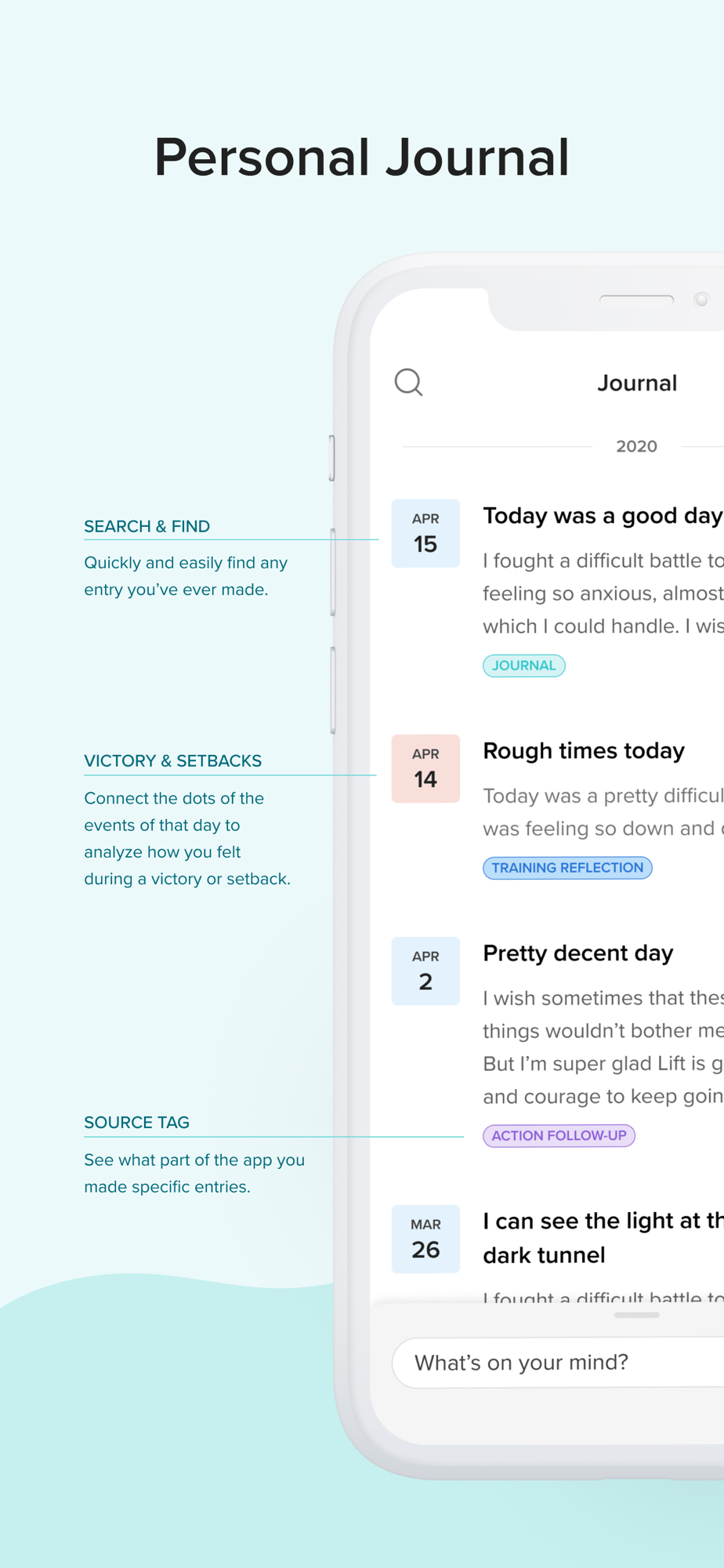Viewport: 724px width, 1568px height.
Task: Select the JOURNAL source tag
Action: (524, 666)
